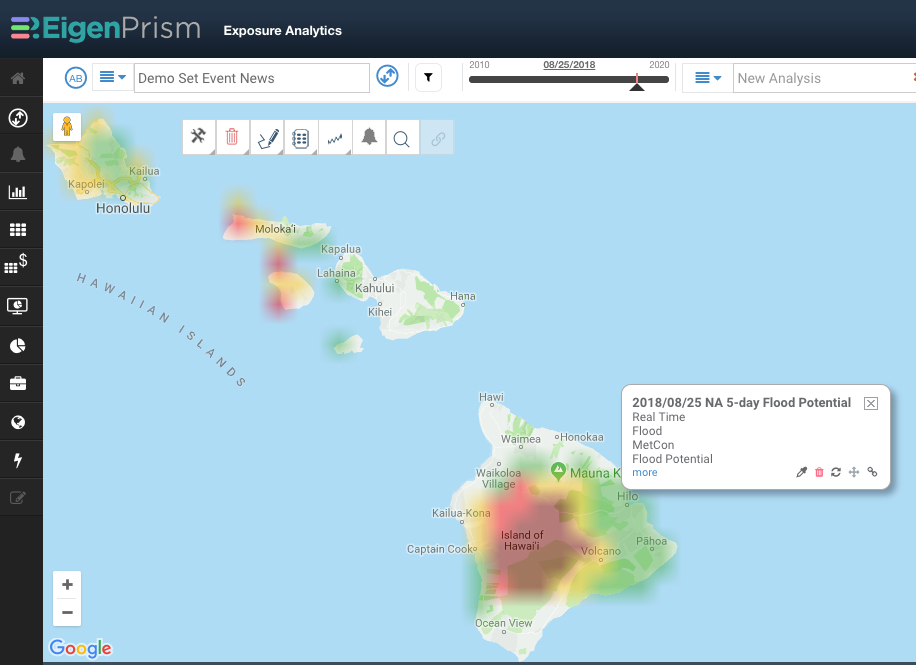Open the filter funnel button
The height and width of the screenshot is (665, 916).
click(428, 77)
